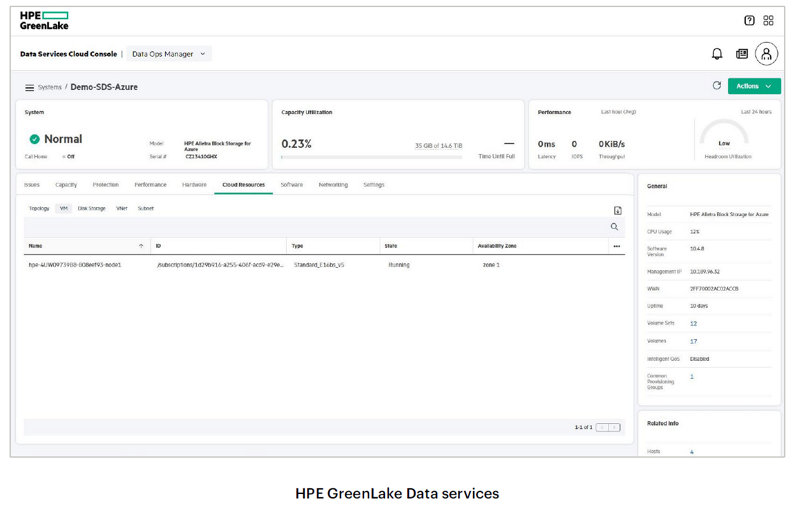Open the column options ellipsis
This screenshot has width=800, height=506.
tap(617, 246)
